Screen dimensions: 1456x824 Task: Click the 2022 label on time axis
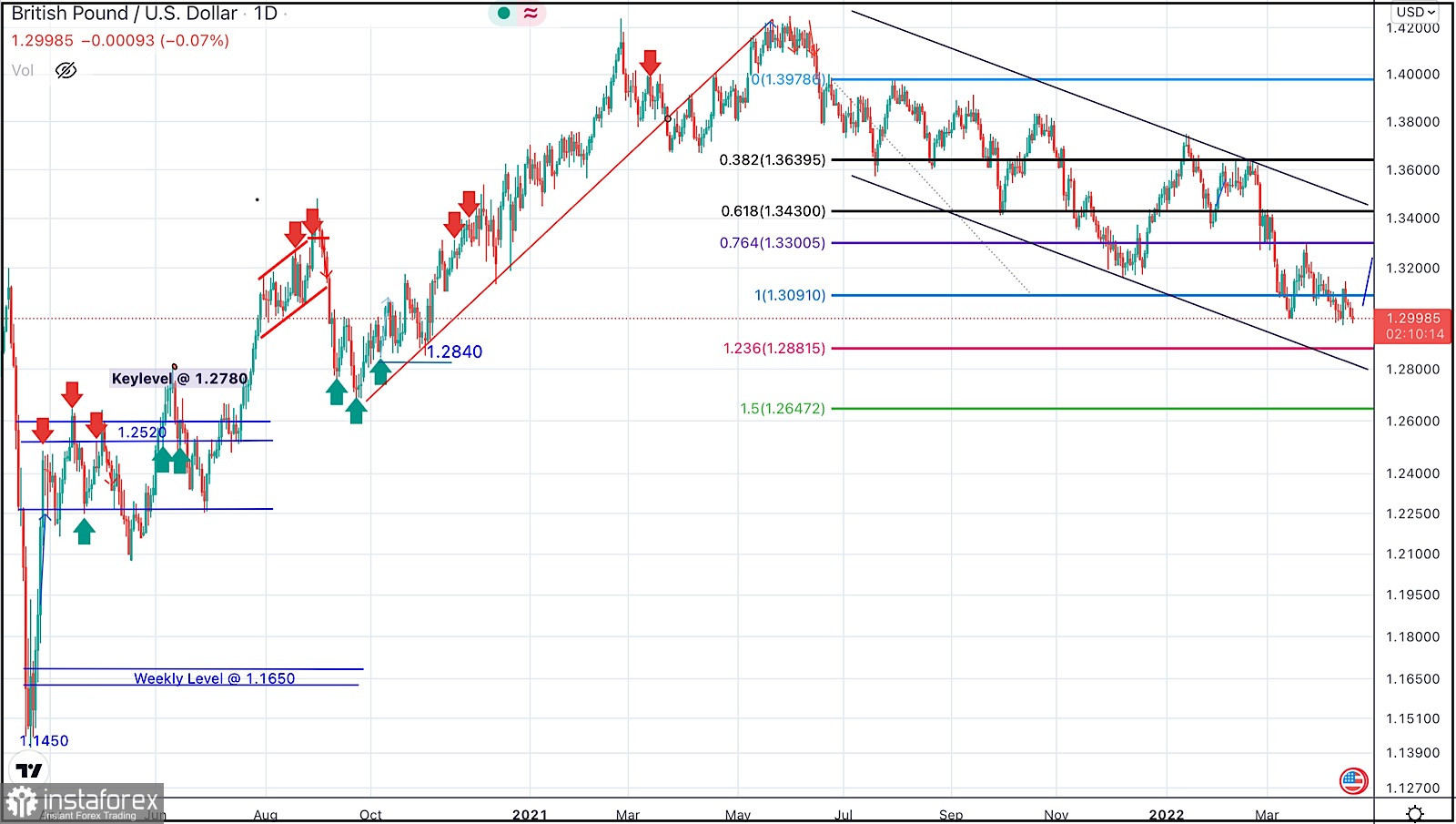tap(1167, 815)
